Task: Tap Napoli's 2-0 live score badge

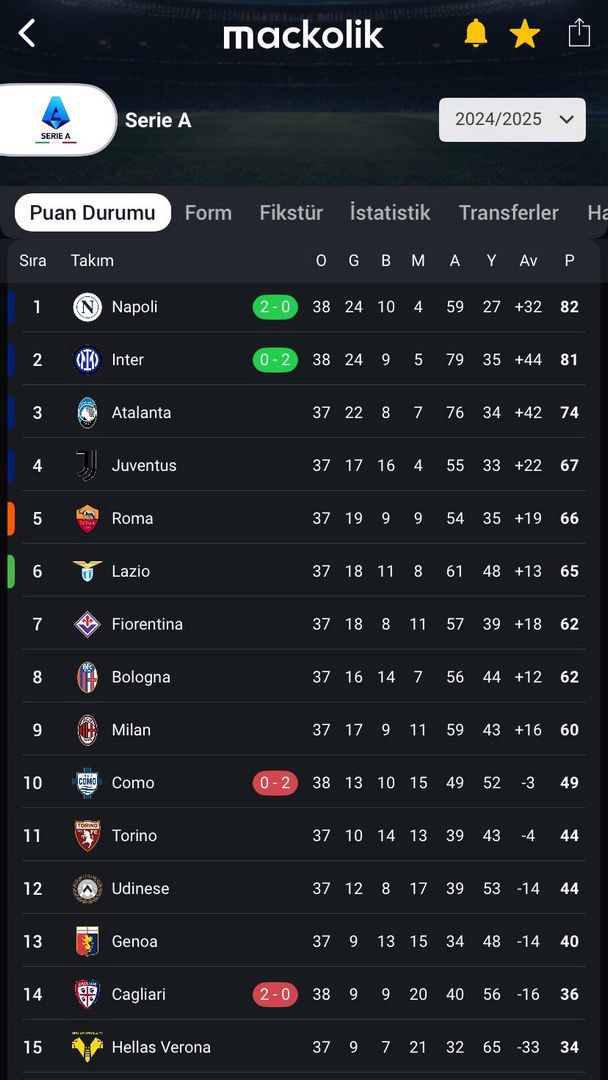Action: coord(275,307)
